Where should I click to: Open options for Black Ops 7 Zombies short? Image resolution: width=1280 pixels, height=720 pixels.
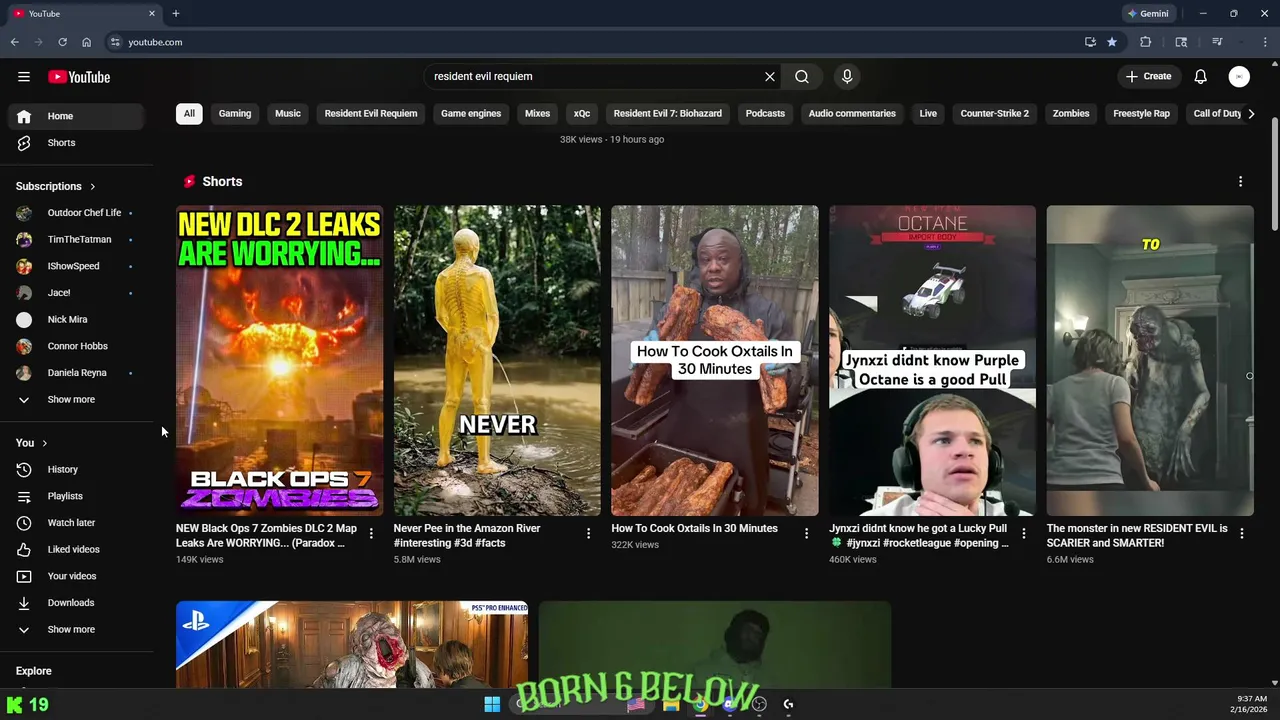(x=371, y=534)
